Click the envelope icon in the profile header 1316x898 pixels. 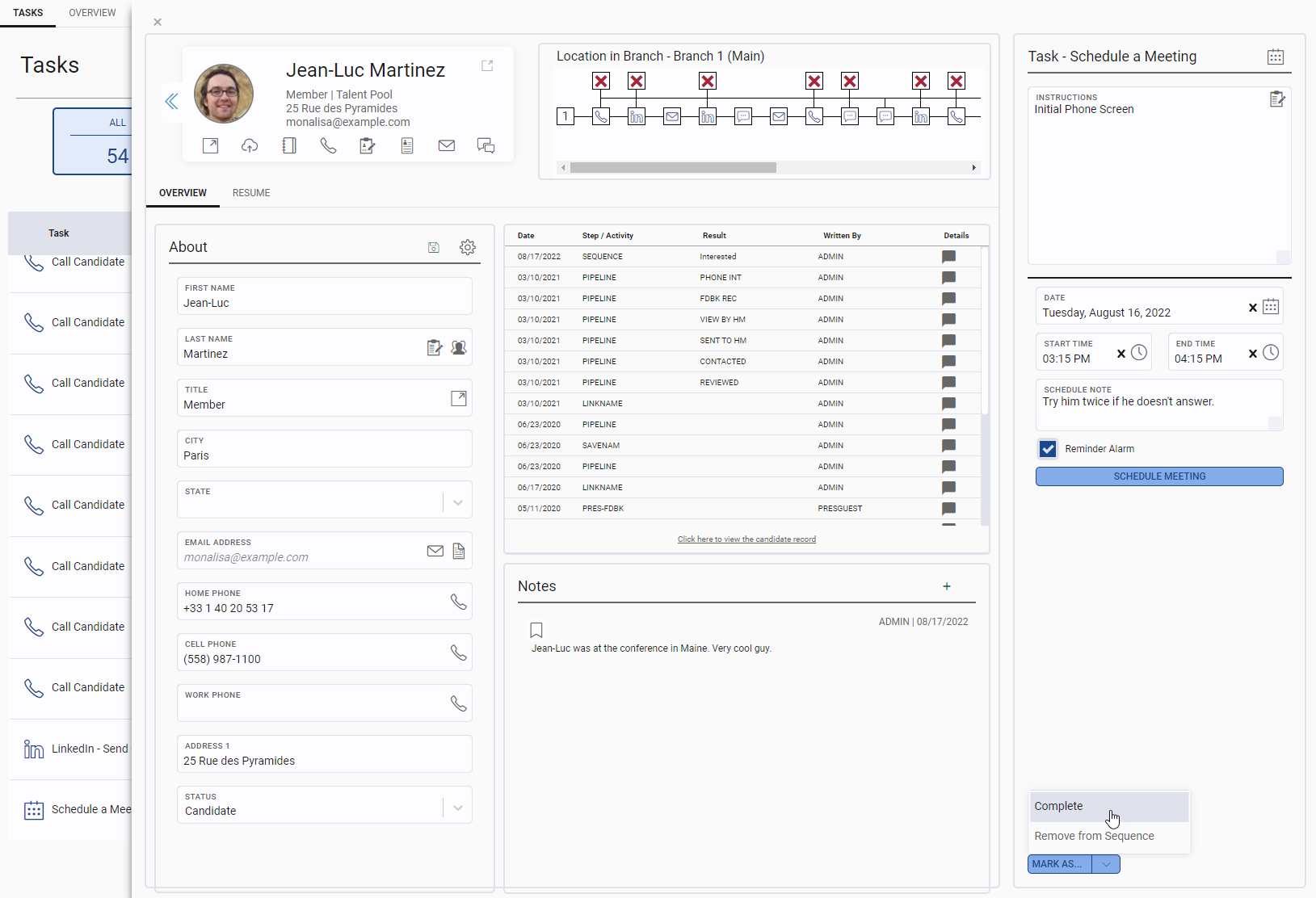pyautogui.click(x=447, y=145)
